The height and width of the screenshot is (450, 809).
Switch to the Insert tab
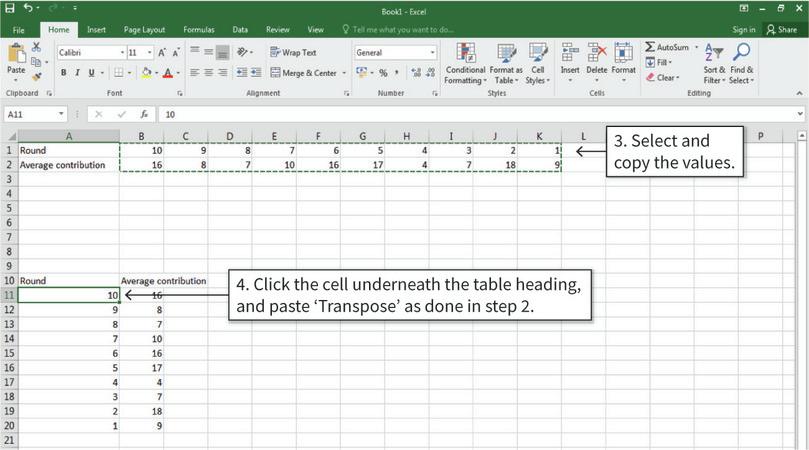(96, 30)
